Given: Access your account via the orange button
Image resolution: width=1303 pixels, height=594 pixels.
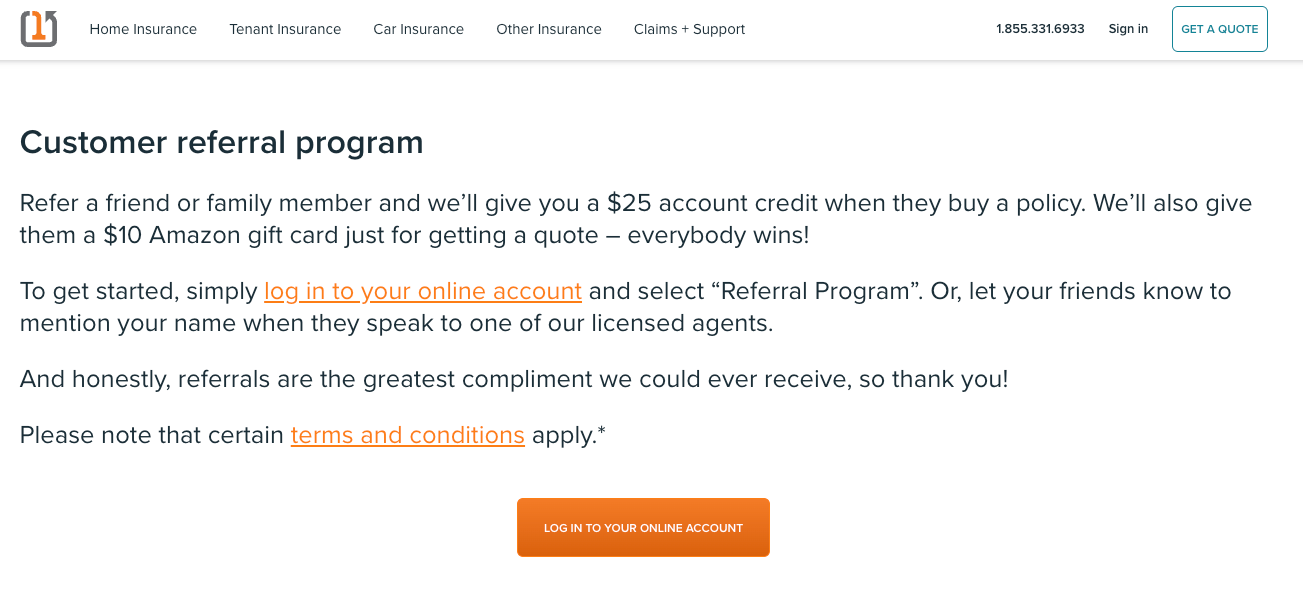Looking at the screenshot, I should point(643,527).
